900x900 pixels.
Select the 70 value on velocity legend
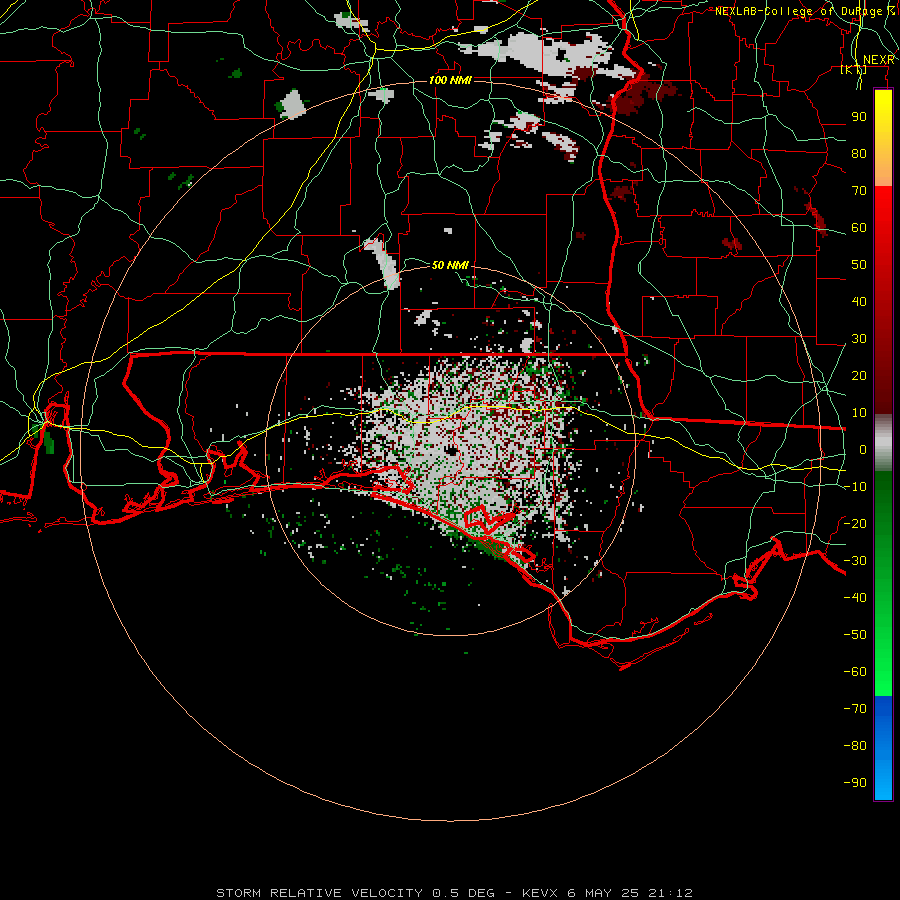click(x=859, y=191)
